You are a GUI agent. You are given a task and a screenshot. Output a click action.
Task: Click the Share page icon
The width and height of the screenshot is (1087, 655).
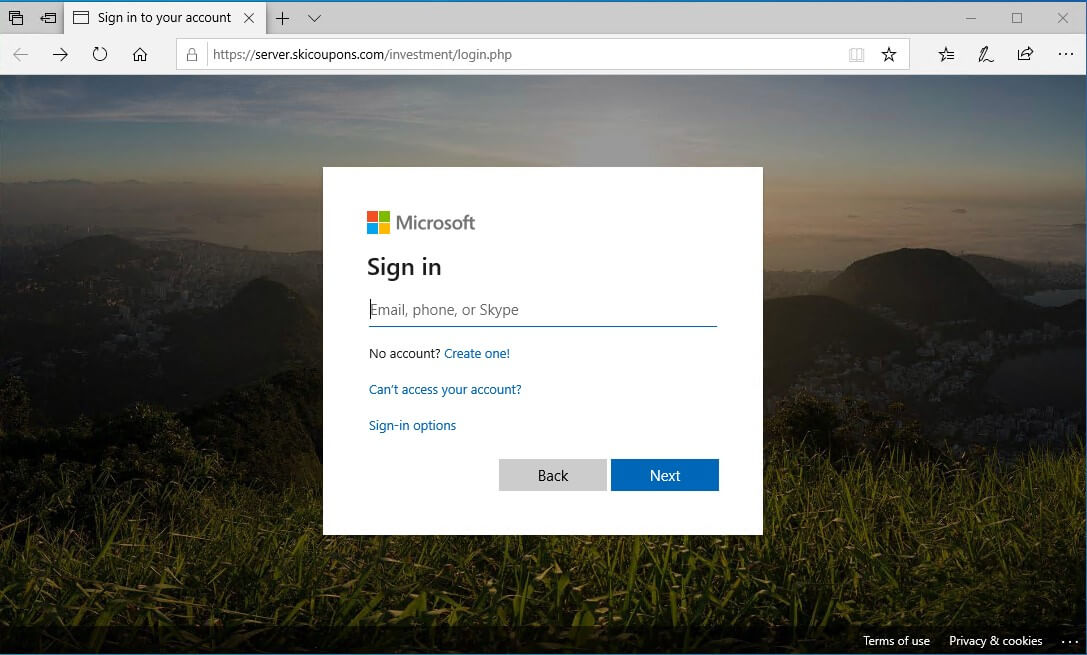point(1025,54)
